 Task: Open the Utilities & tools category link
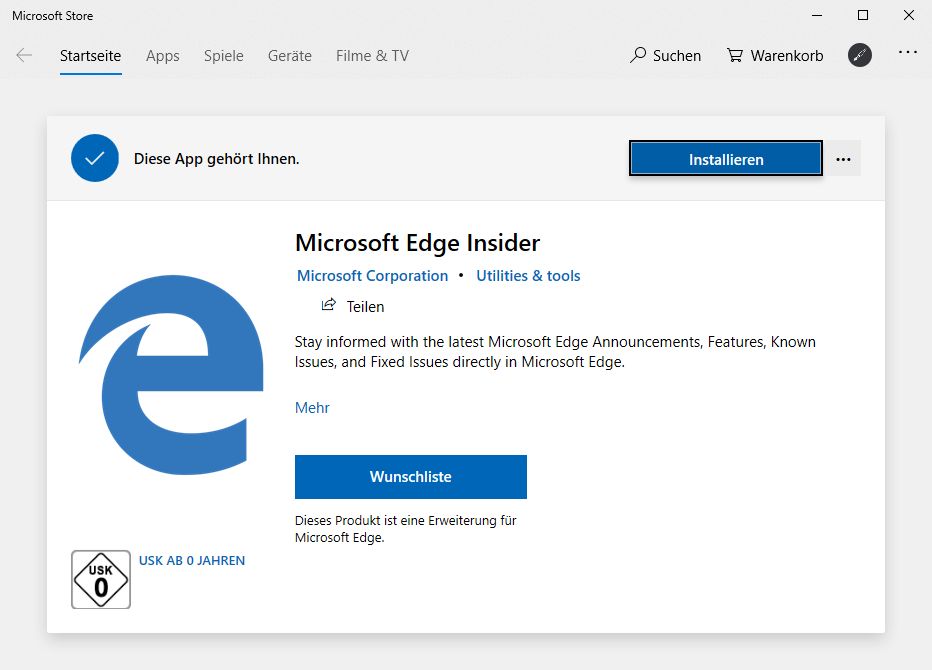[x=528, y=276]
